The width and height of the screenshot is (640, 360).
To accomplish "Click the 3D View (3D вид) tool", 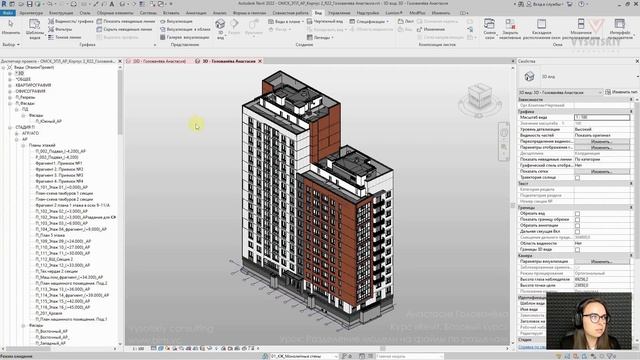I will 220,29.
